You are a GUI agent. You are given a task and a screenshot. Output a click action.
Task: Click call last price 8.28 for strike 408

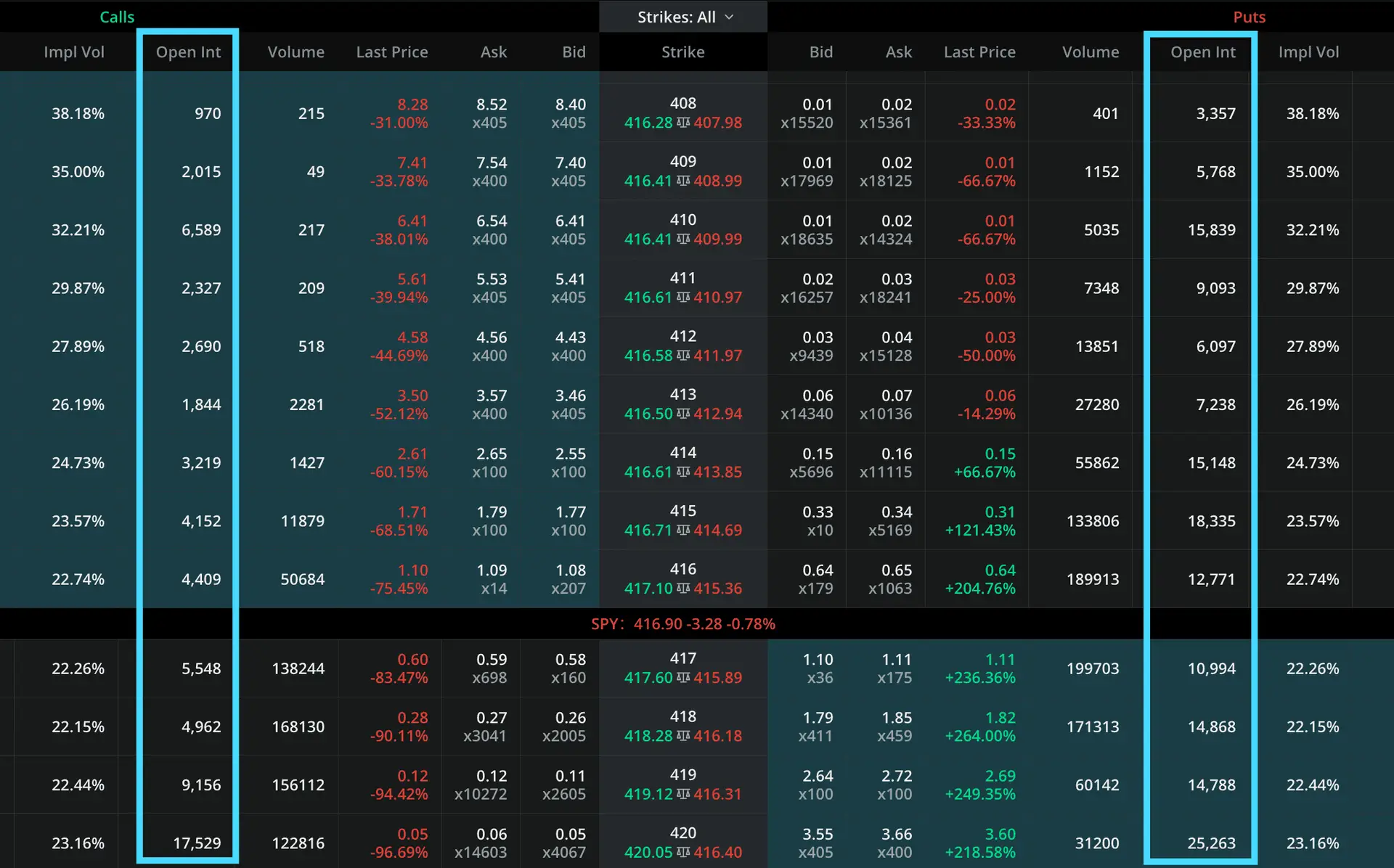click(412, 105)
